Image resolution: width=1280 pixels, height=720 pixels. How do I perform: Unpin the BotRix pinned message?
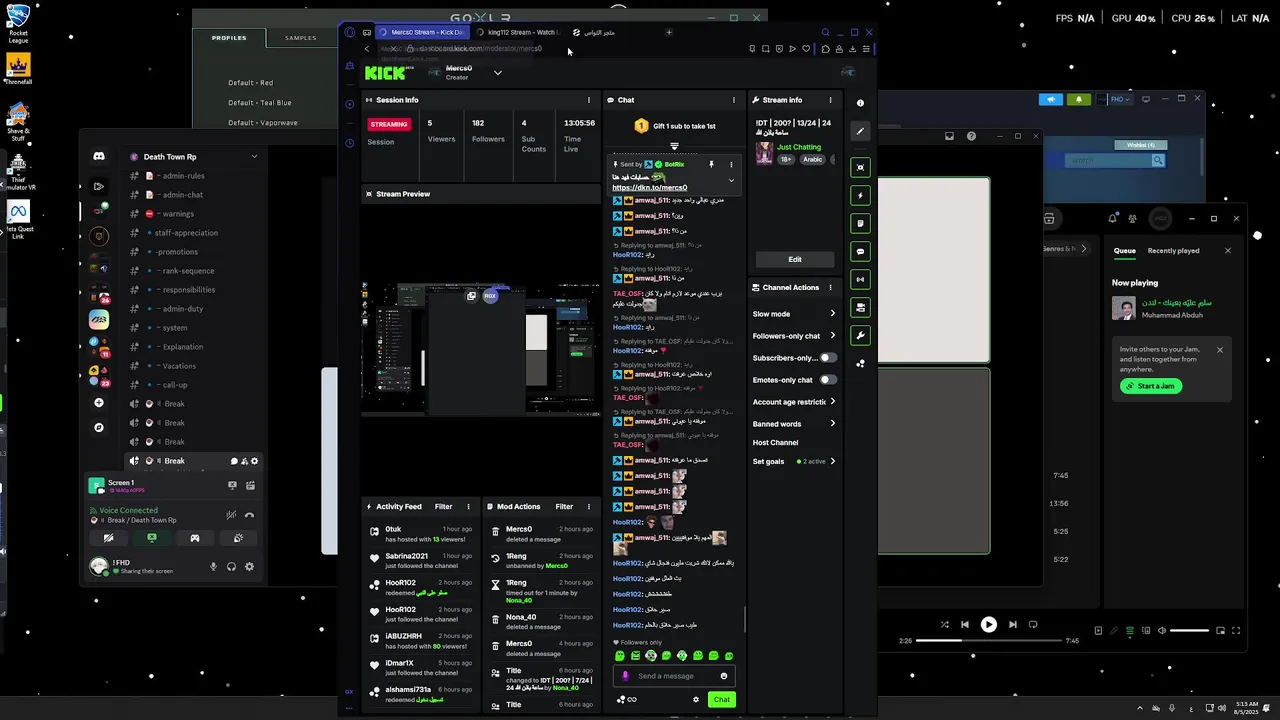pos(712,164)
